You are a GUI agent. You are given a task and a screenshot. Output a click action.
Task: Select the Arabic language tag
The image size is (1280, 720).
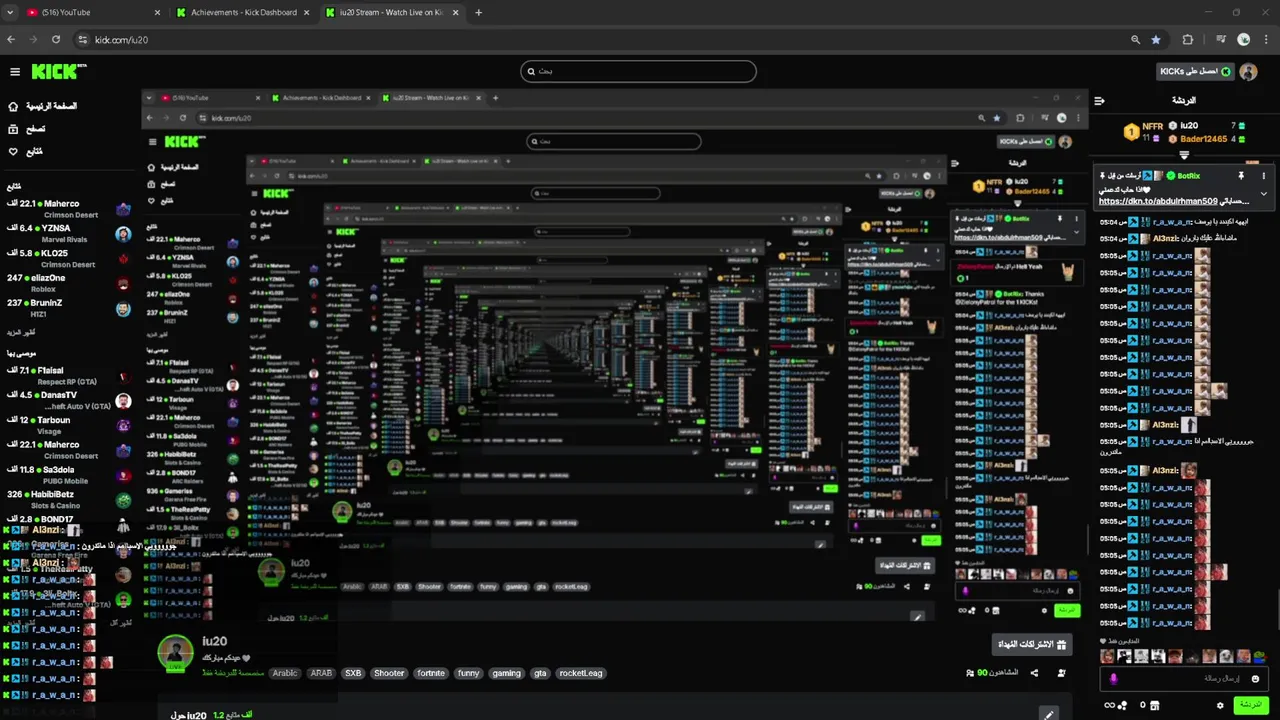tap(286, 673)
